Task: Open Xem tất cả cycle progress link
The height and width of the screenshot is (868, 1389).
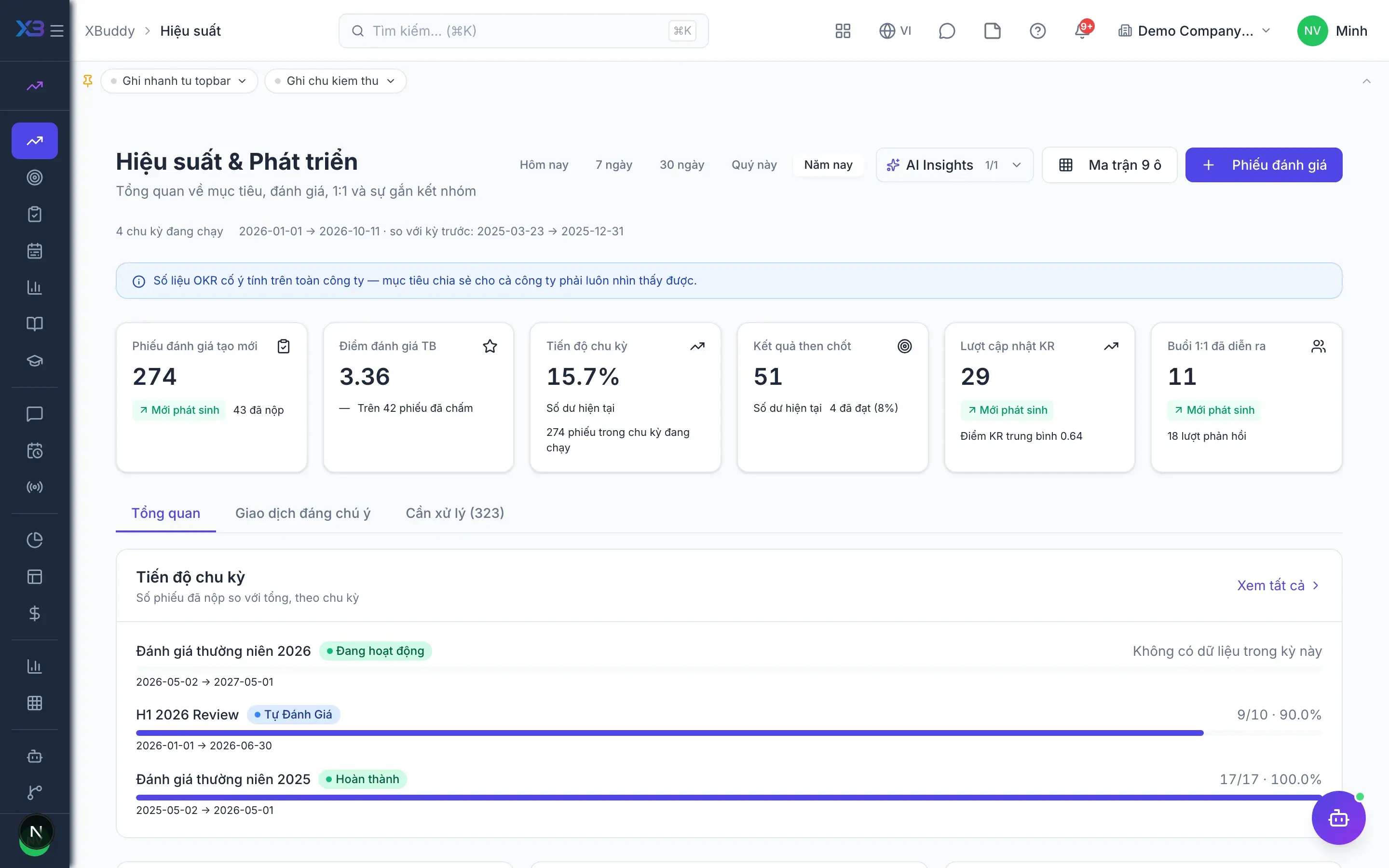Action: (1278, 585)
